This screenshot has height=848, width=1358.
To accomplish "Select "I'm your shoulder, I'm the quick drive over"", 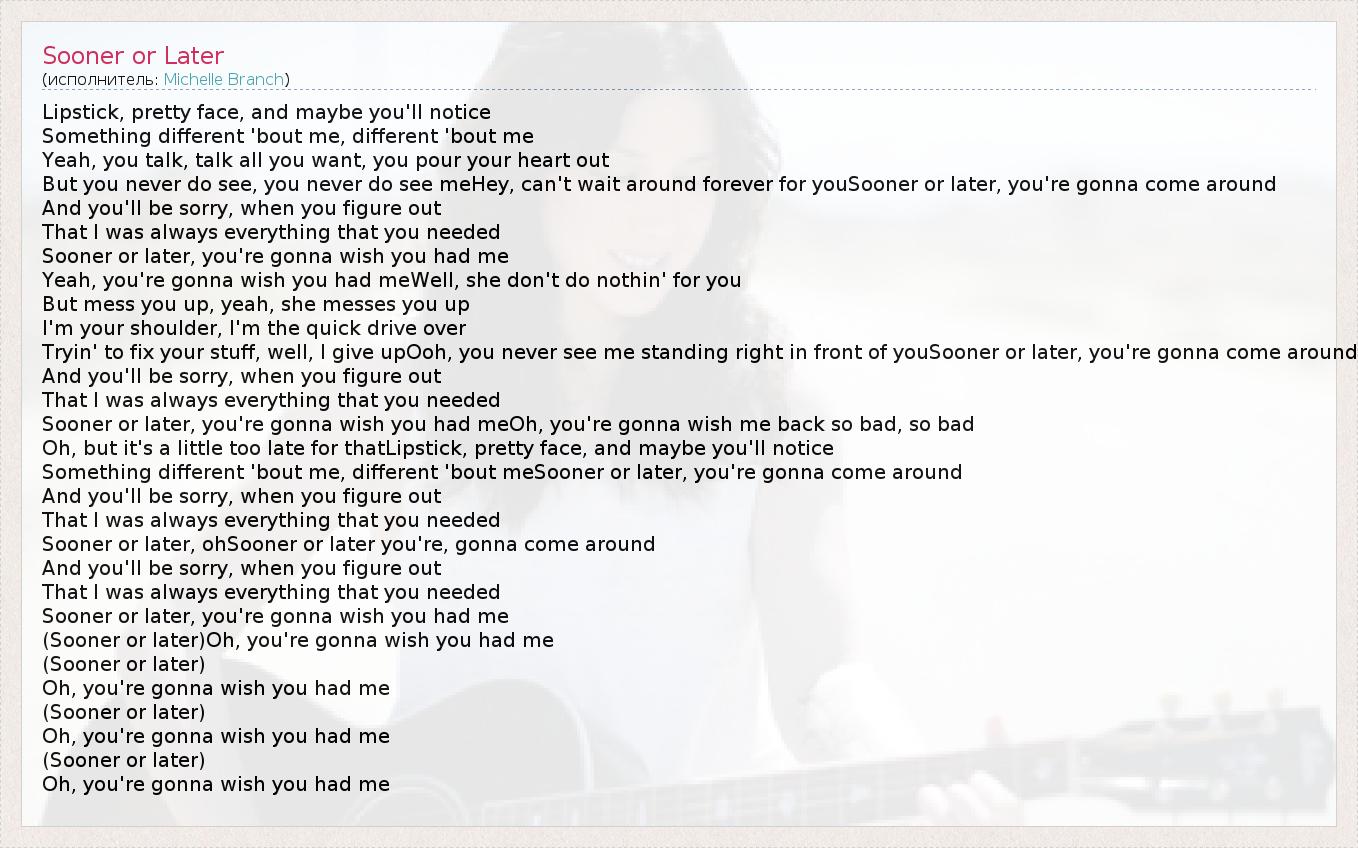I will [x=254, y=328].
